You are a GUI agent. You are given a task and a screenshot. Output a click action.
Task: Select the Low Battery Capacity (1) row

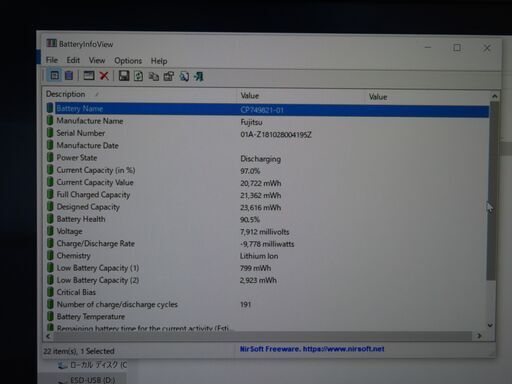coord(268,268)
